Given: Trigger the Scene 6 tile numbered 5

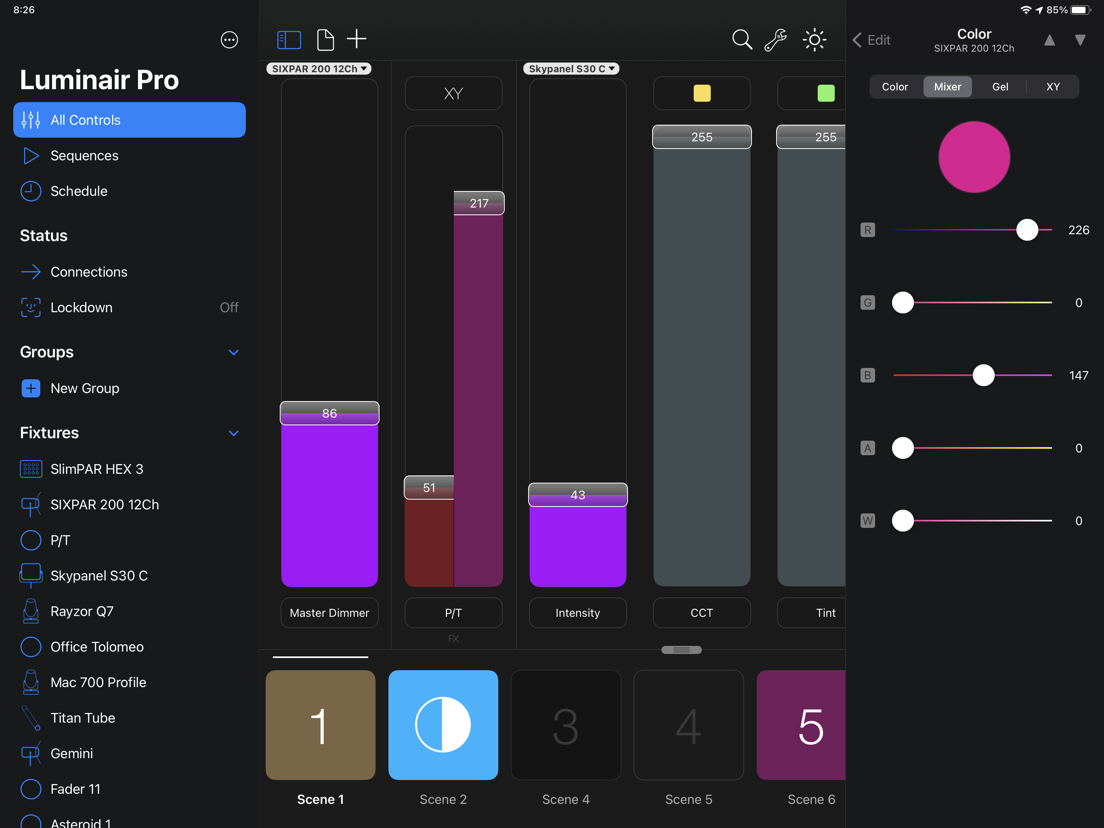Looking at the screenshot, I should pos(801,724).
